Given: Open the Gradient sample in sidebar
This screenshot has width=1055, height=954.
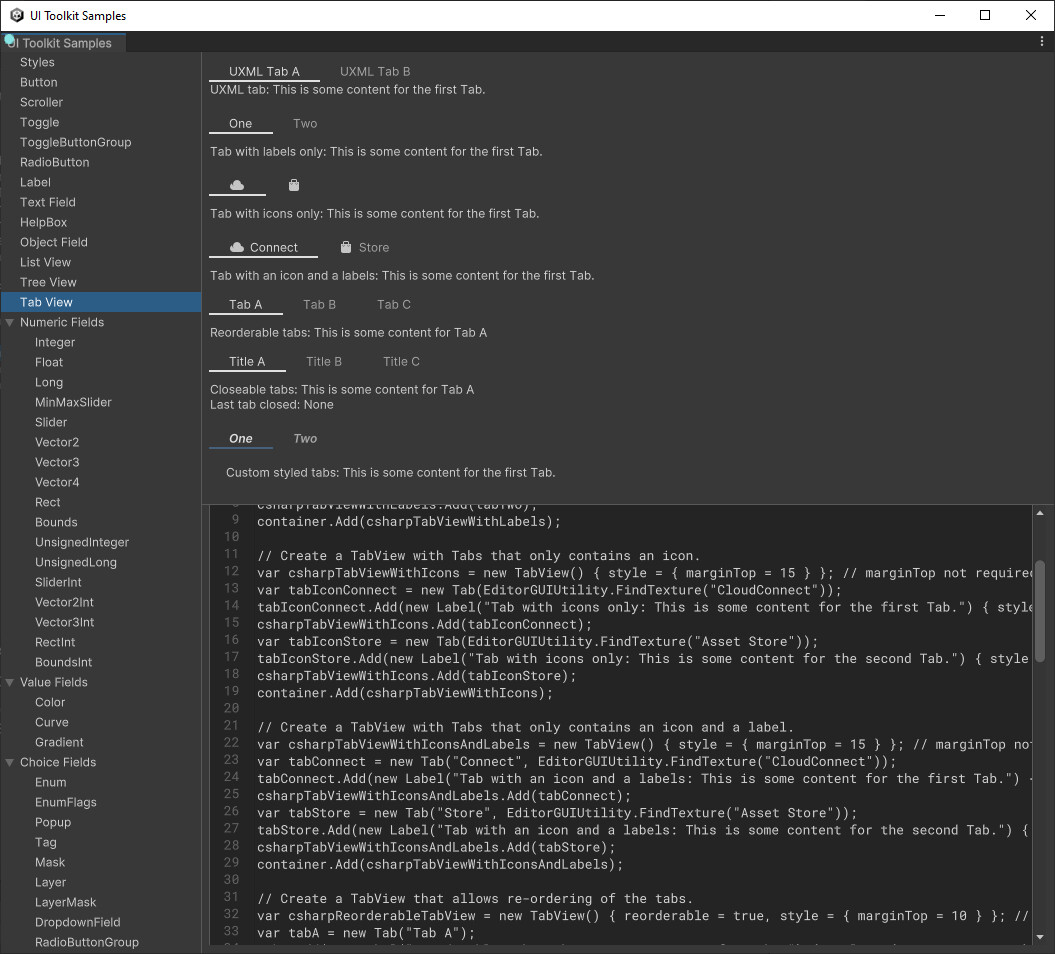Looking at the screenshot, I should coord(59,742).
